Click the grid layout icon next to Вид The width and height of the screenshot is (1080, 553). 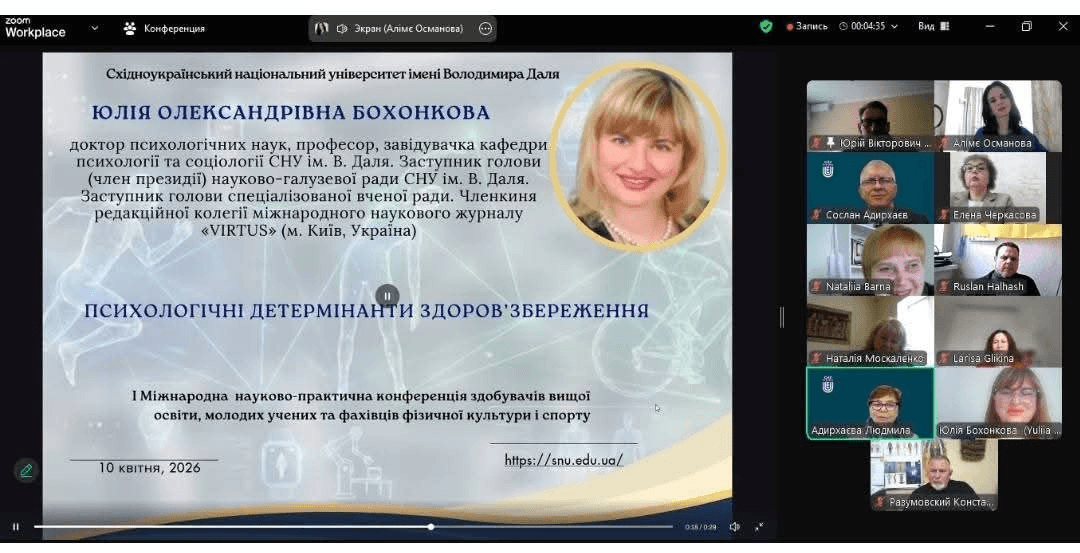point(945,26)
